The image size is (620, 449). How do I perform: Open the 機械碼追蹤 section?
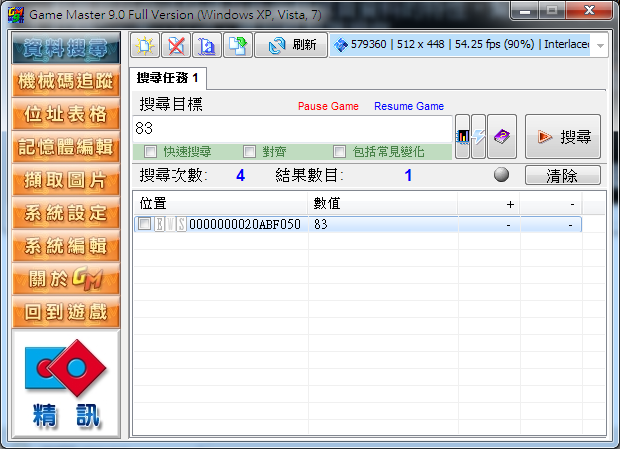(x=65, y=81)
